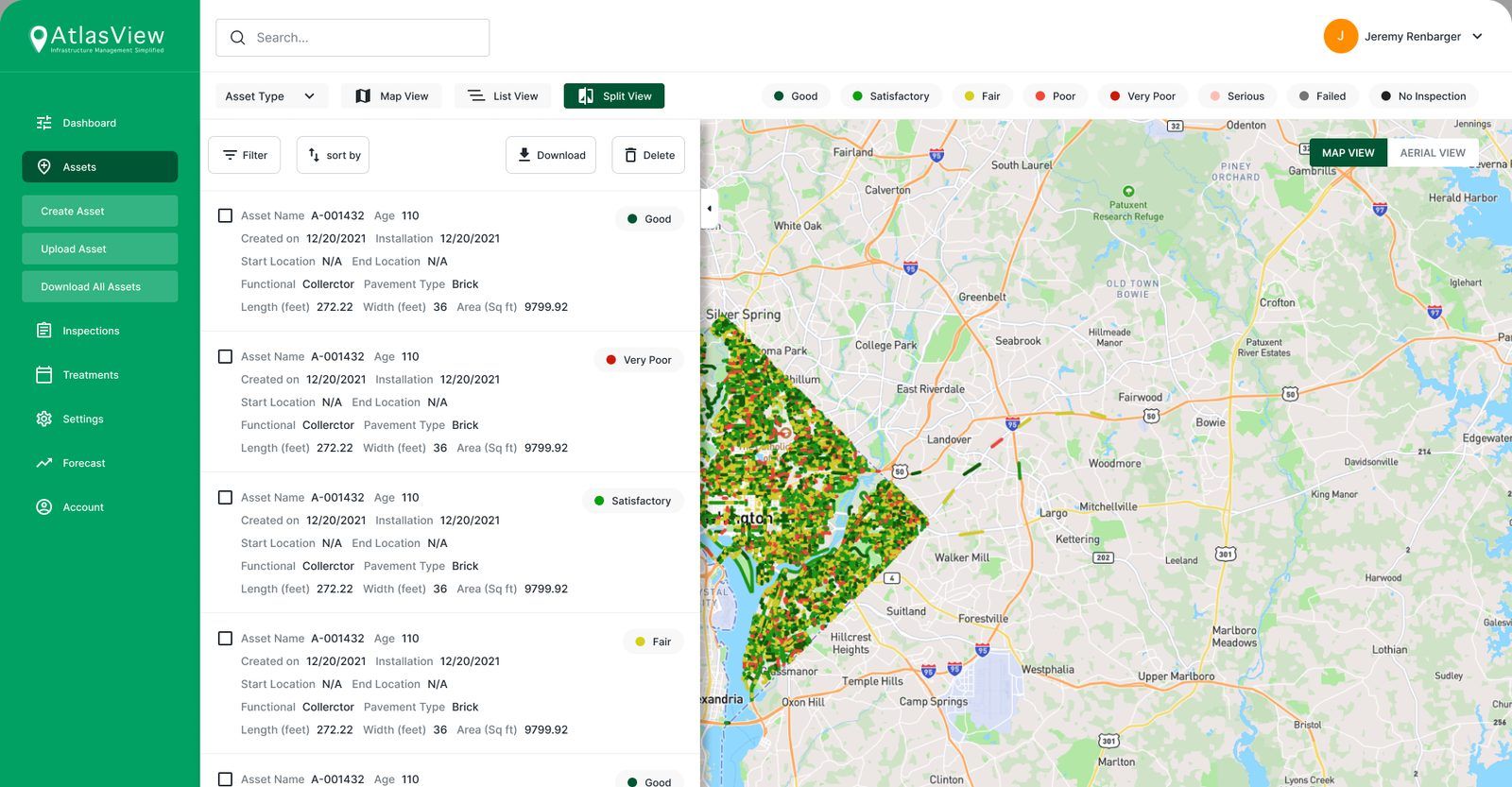Select Map View basemap toggle

pos(1349,153)
